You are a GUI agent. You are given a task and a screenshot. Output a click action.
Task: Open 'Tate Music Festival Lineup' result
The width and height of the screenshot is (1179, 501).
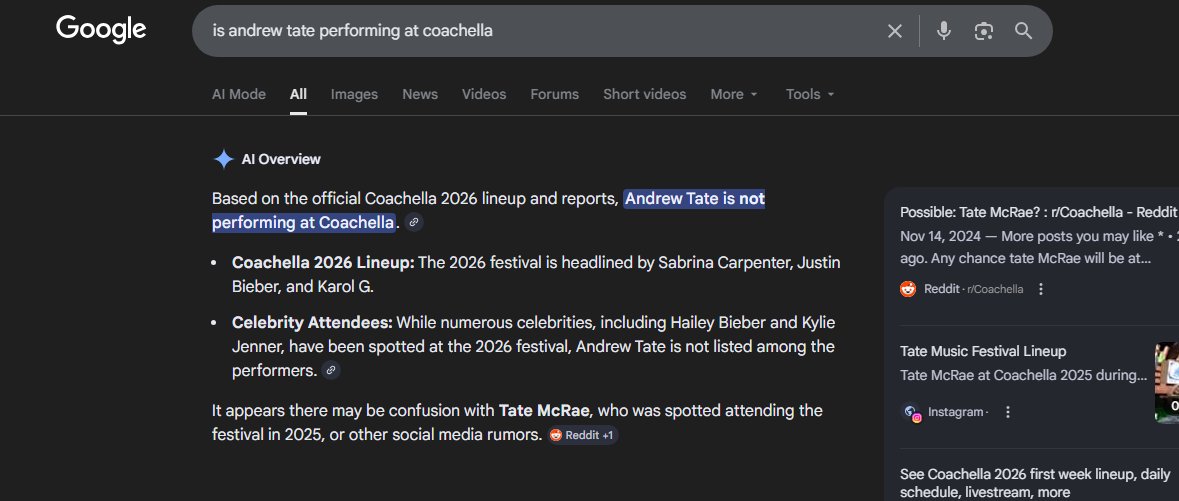983,351
